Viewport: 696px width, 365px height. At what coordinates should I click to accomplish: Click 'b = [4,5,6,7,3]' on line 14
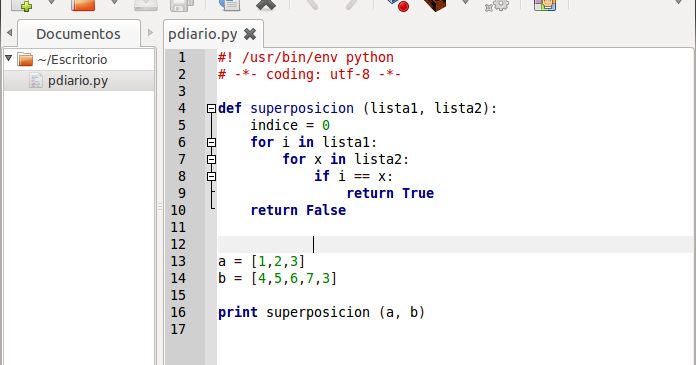click(277, 278)
